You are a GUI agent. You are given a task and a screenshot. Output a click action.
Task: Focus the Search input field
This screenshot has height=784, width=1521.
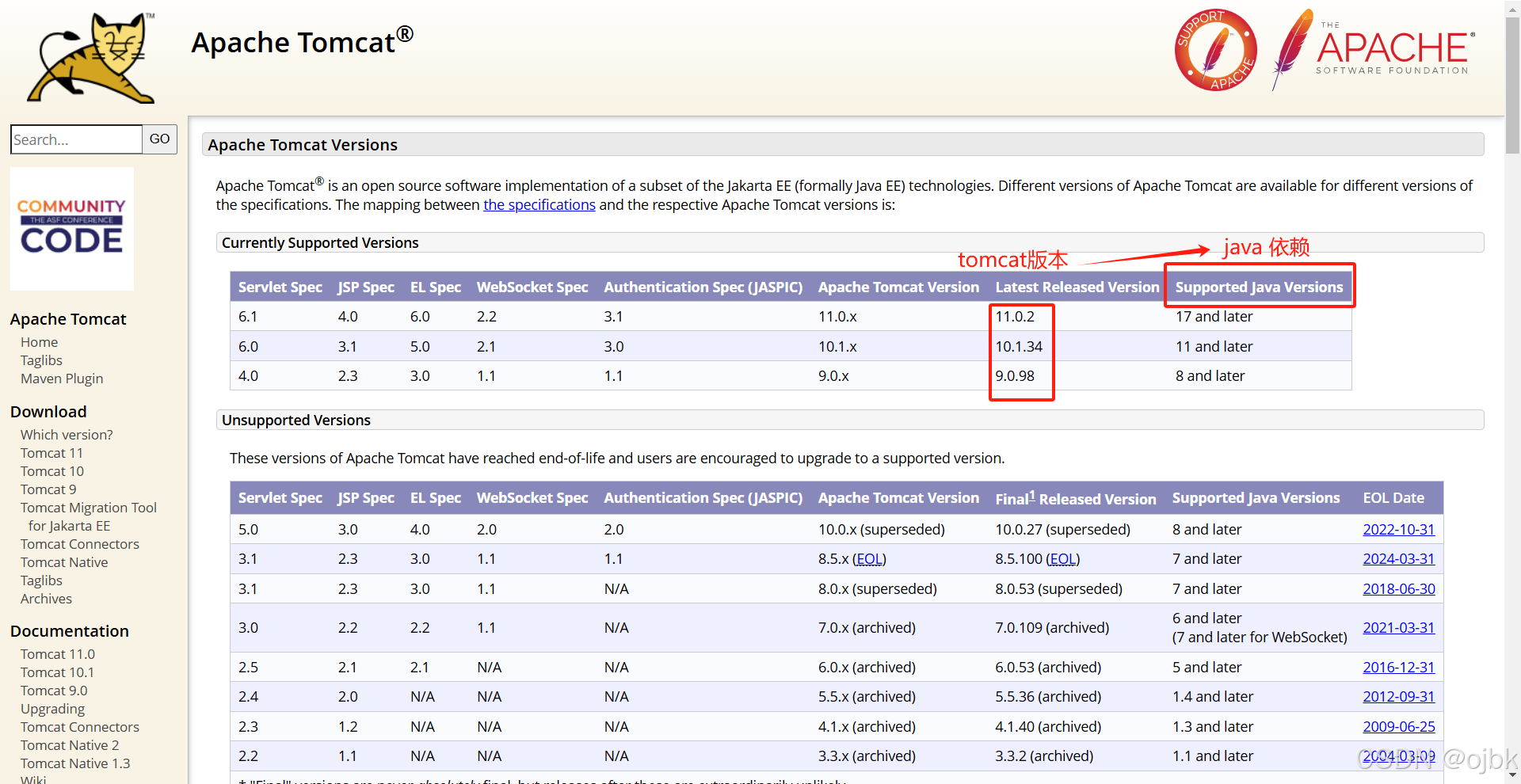(x=76, y=139)
